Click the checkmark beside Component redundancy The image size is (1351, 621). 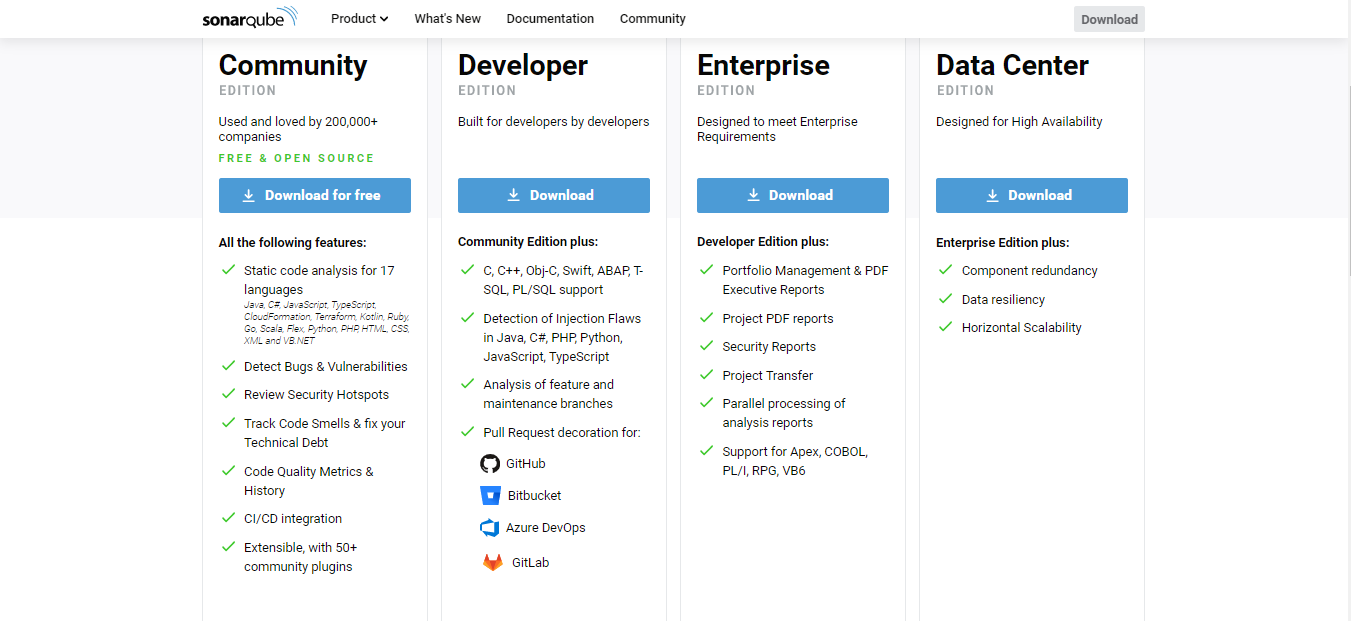[x=945, y=270]
